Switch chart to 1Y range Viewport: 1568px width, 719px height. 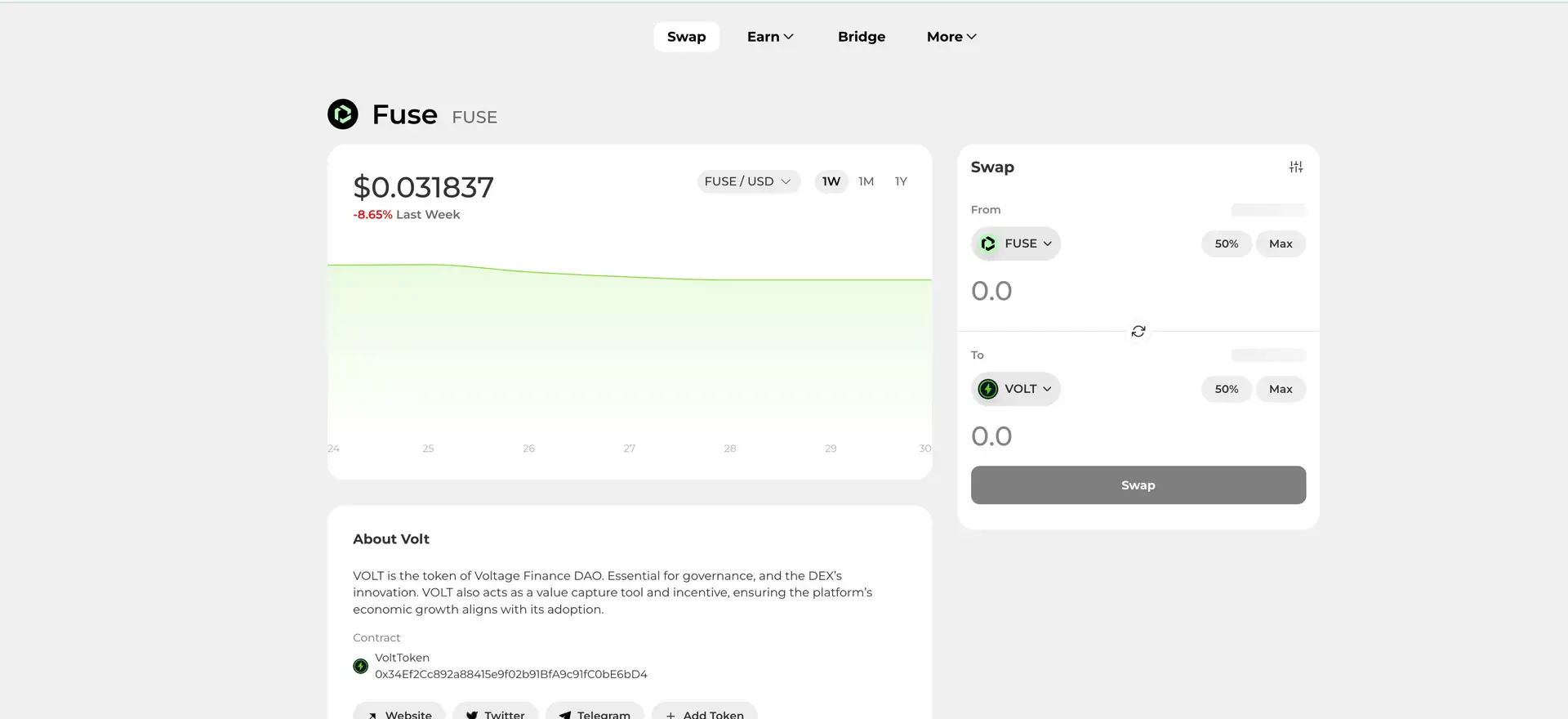pos(901,181)
